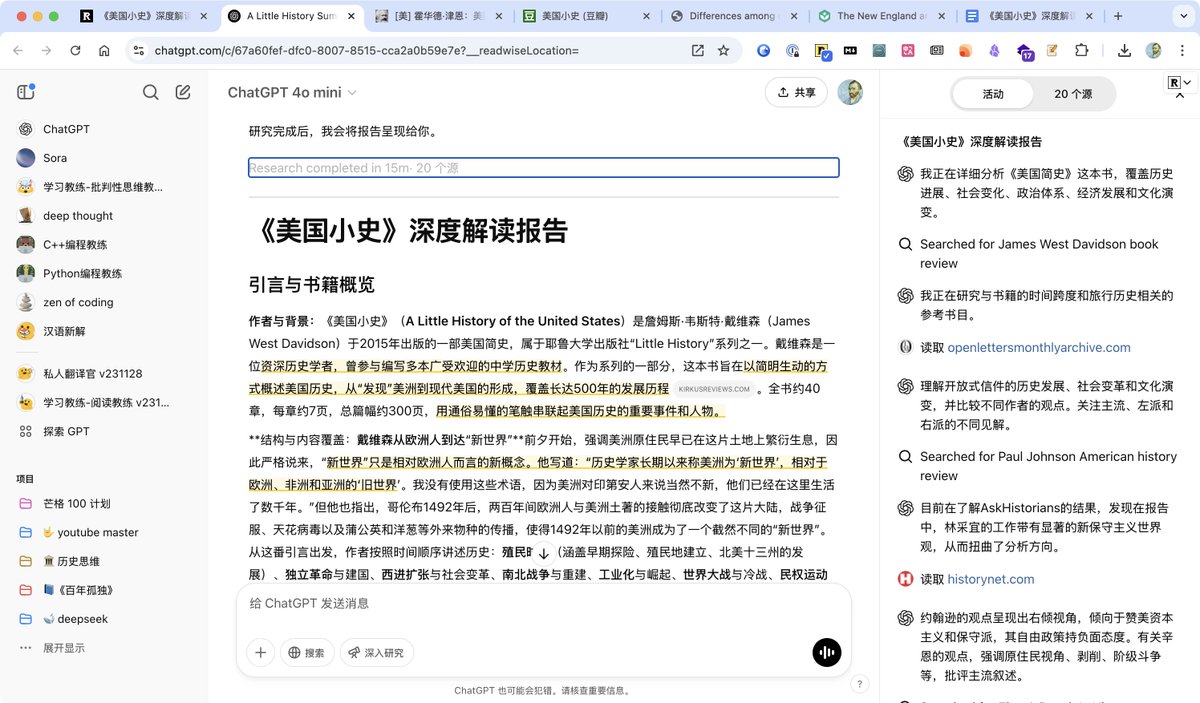Open the ChatGPT 4o mini model dropdown
This screenshot has height=703, width=1200.
pos(292,92)
